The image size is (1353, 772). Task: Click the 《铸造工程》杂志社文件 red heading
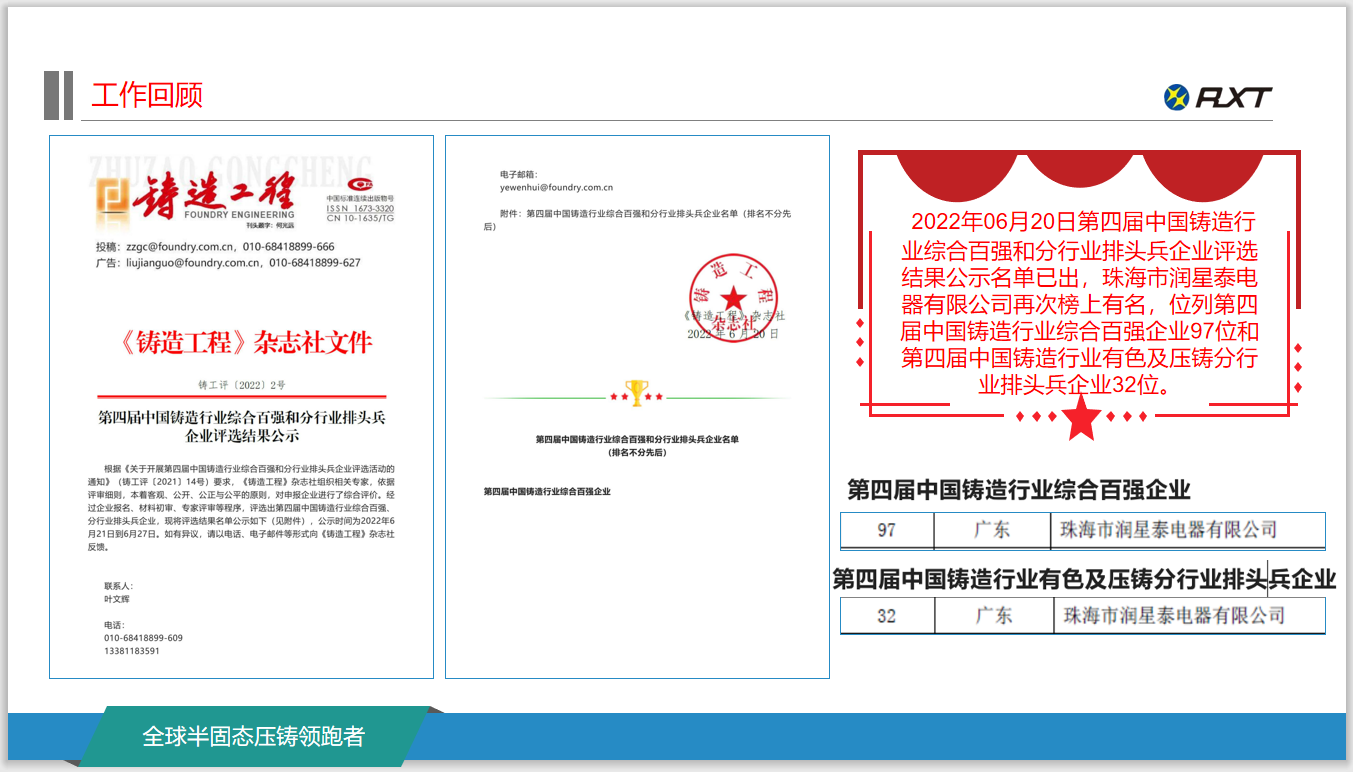tap(245, 343)
